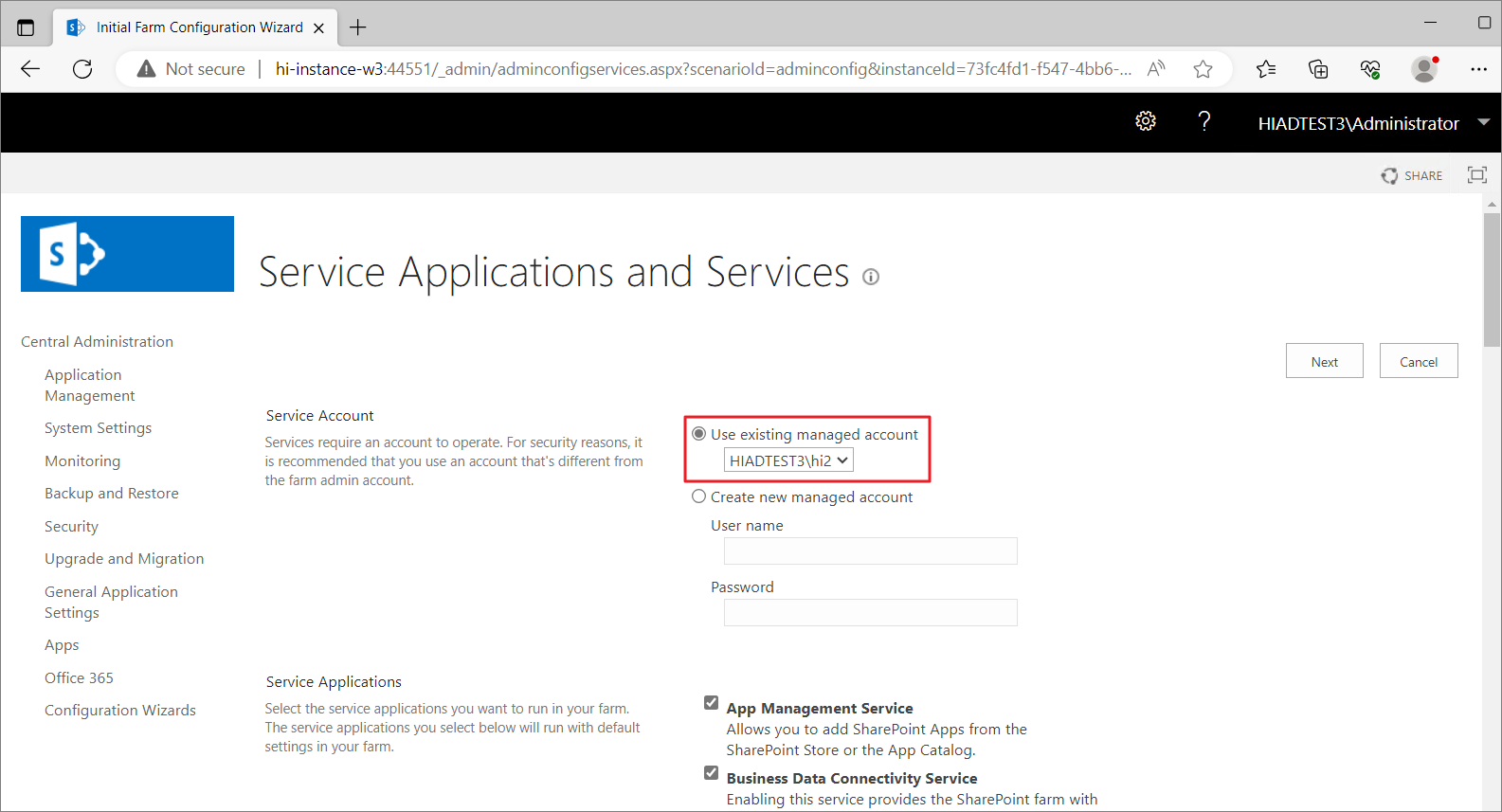Open Configuration Wizards link
The width and height of the screenshot is (1502, 812).
(120, 710)
